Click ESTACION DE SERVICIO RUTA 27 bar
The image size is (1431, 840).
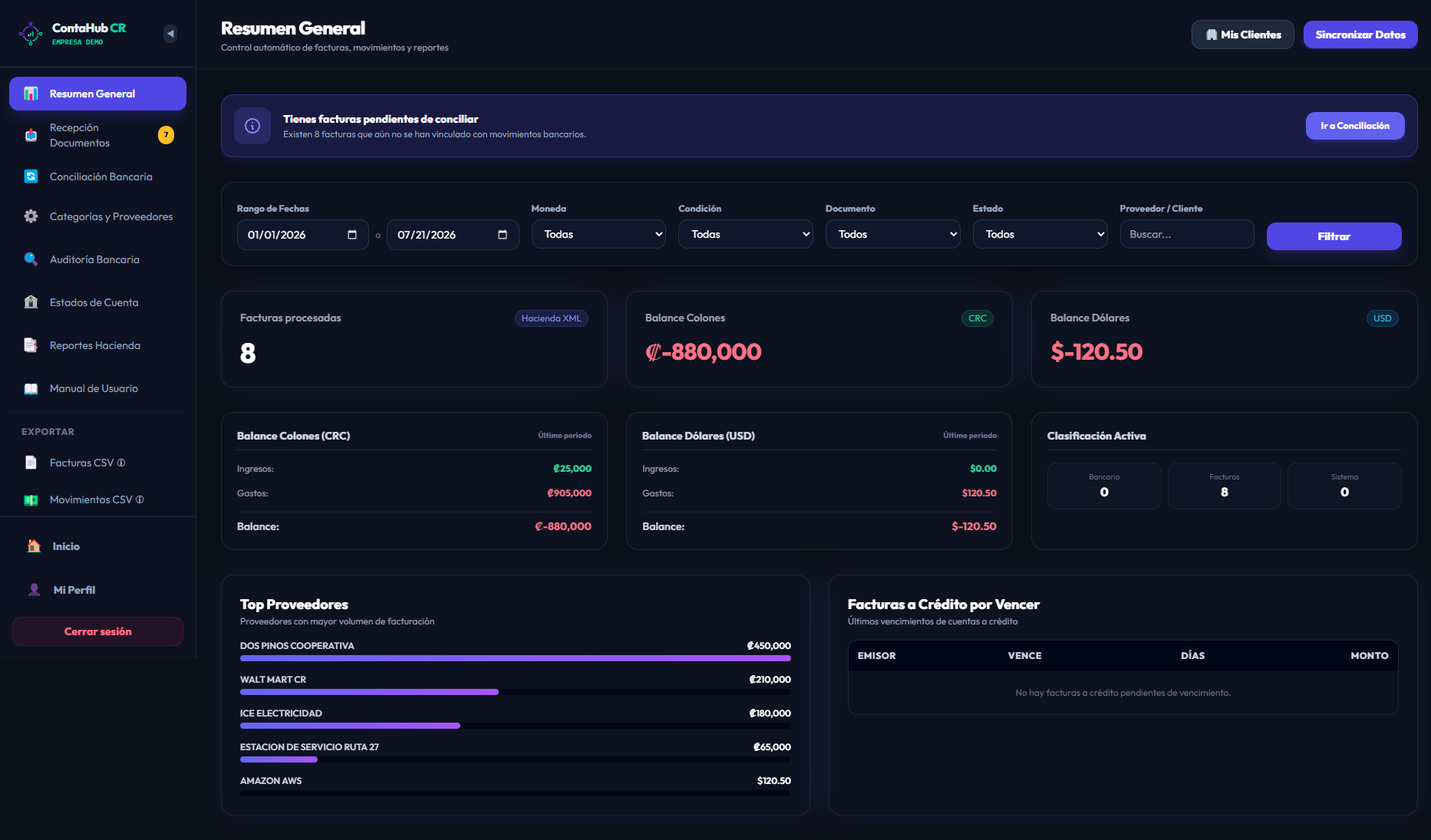pos(516,759)
